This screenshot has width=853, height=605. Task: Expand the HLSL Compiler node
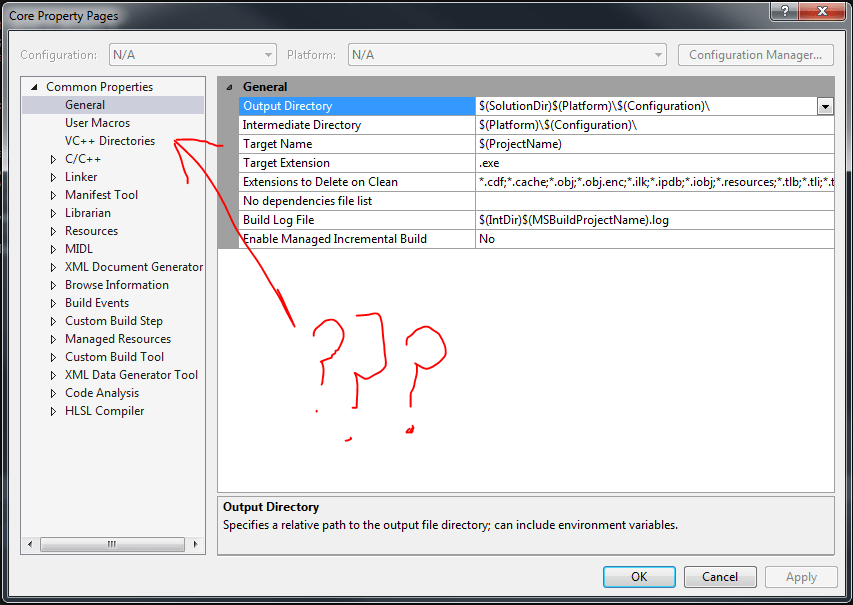click(x=54, y=410)
